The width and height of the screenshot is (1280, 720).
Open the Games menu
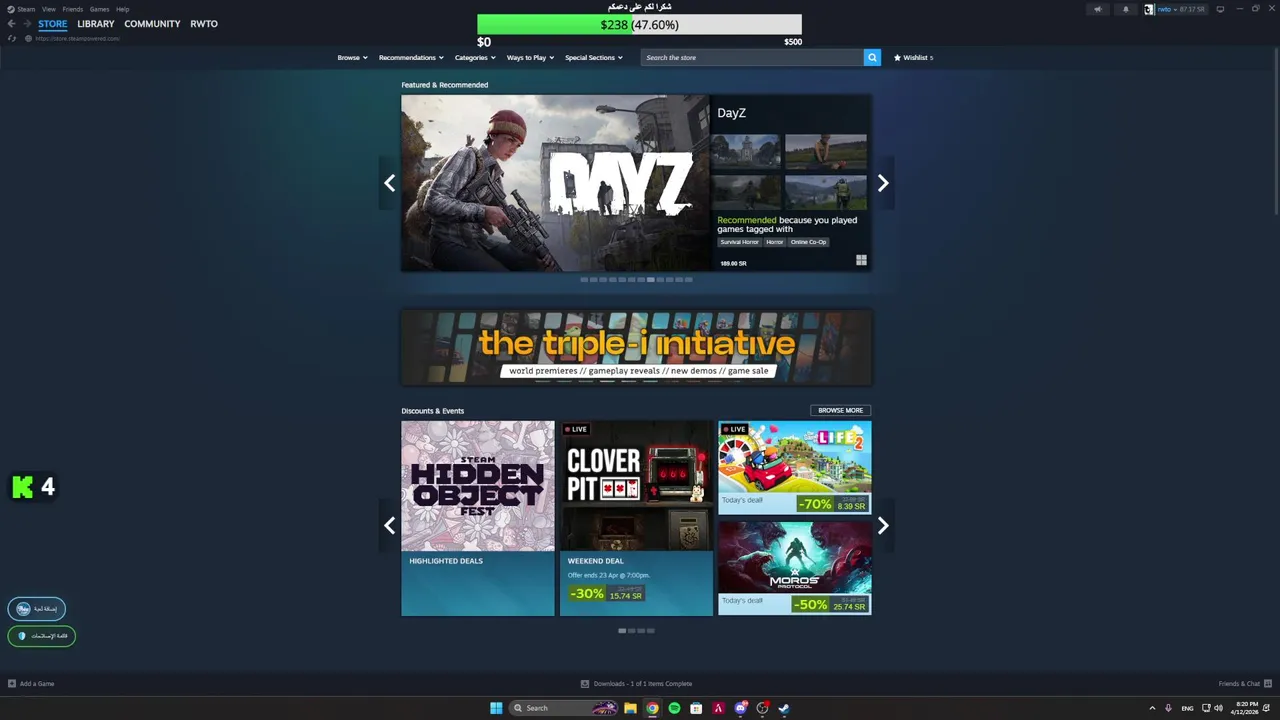(x=99, y=9)
